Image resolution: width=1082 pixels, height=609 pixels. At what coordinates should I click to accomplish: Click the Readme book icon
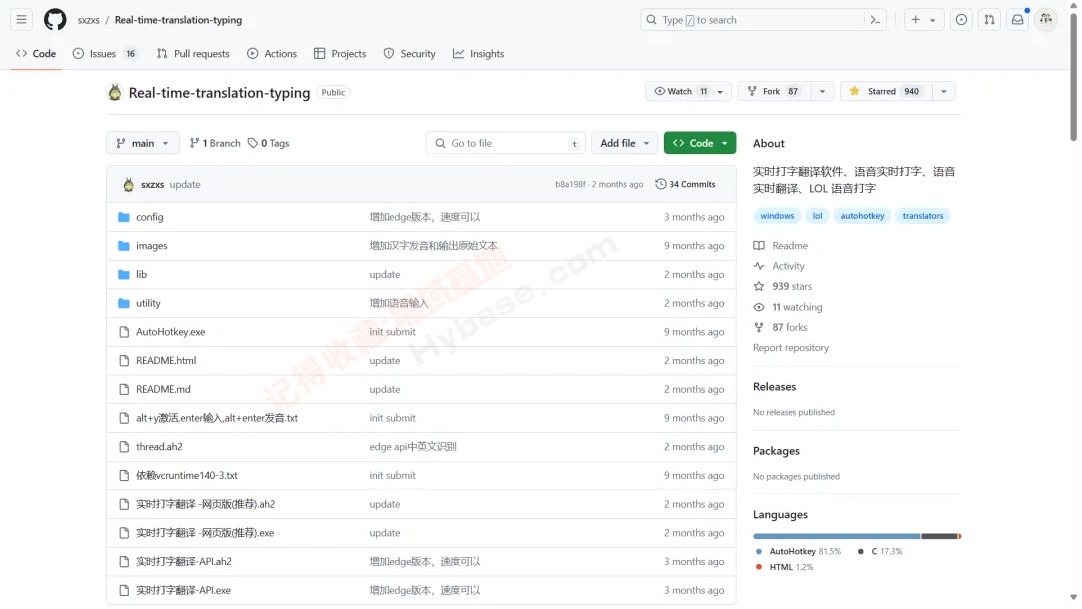coord(759,246)
